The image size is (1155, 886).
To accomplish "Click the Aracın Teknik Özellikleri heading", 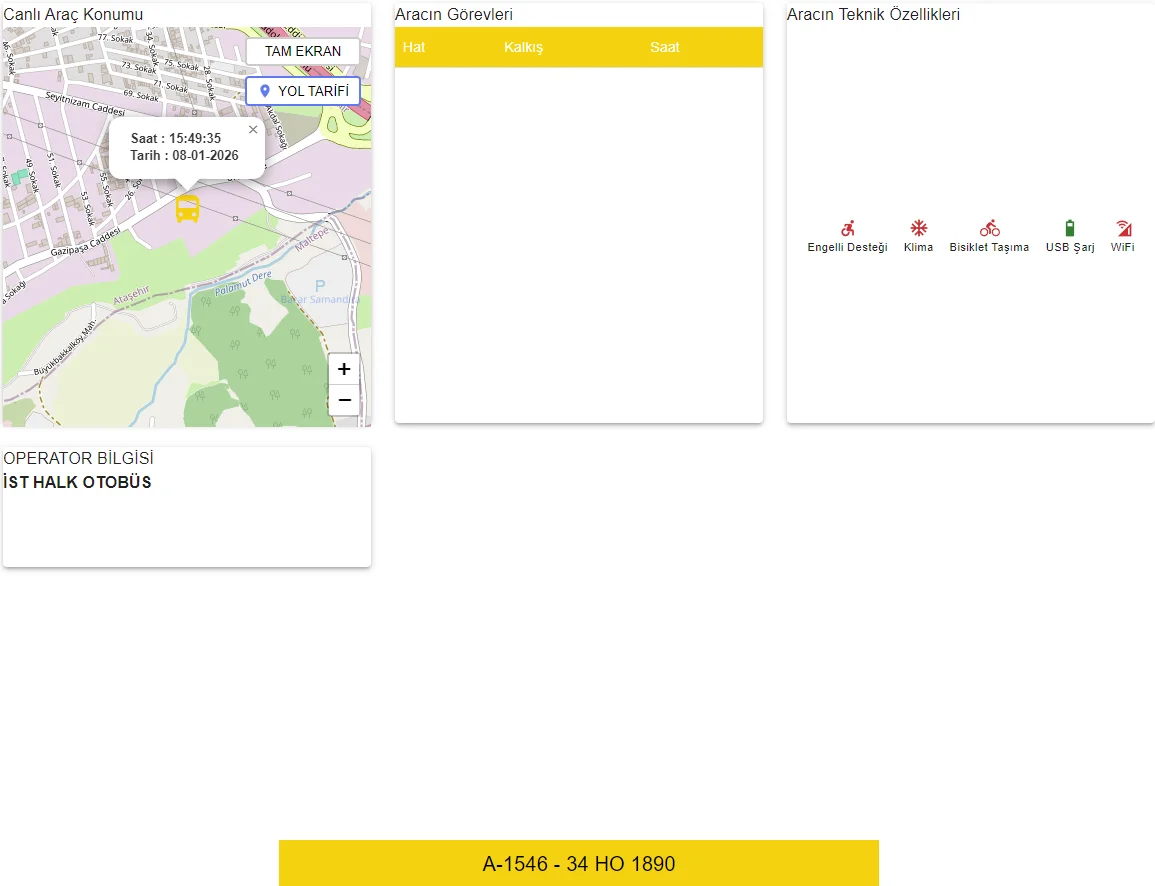I will coord(873,14).
